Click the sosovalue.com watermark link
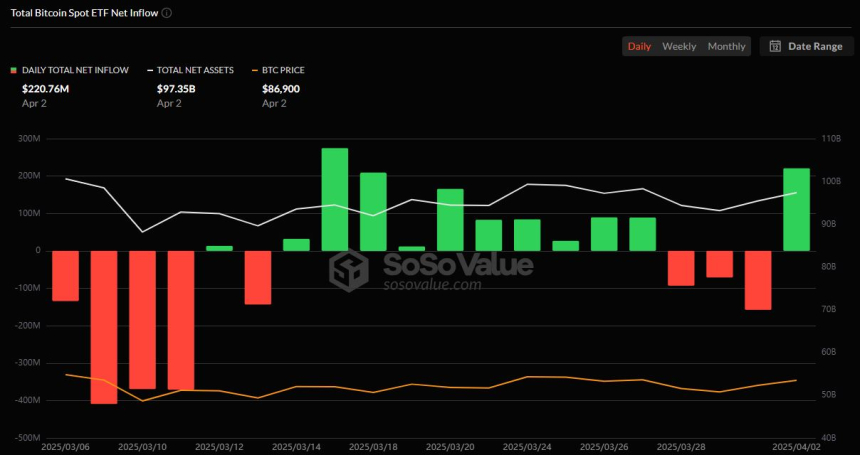The image size is (860, 455). [x=432, y=285]
